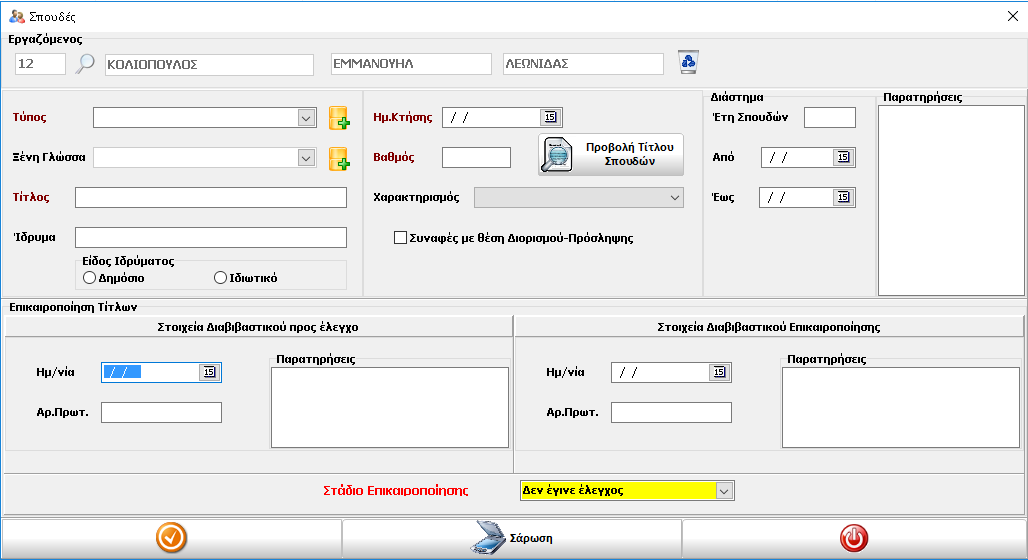Open the calendar for Έως date

point(843,197)
